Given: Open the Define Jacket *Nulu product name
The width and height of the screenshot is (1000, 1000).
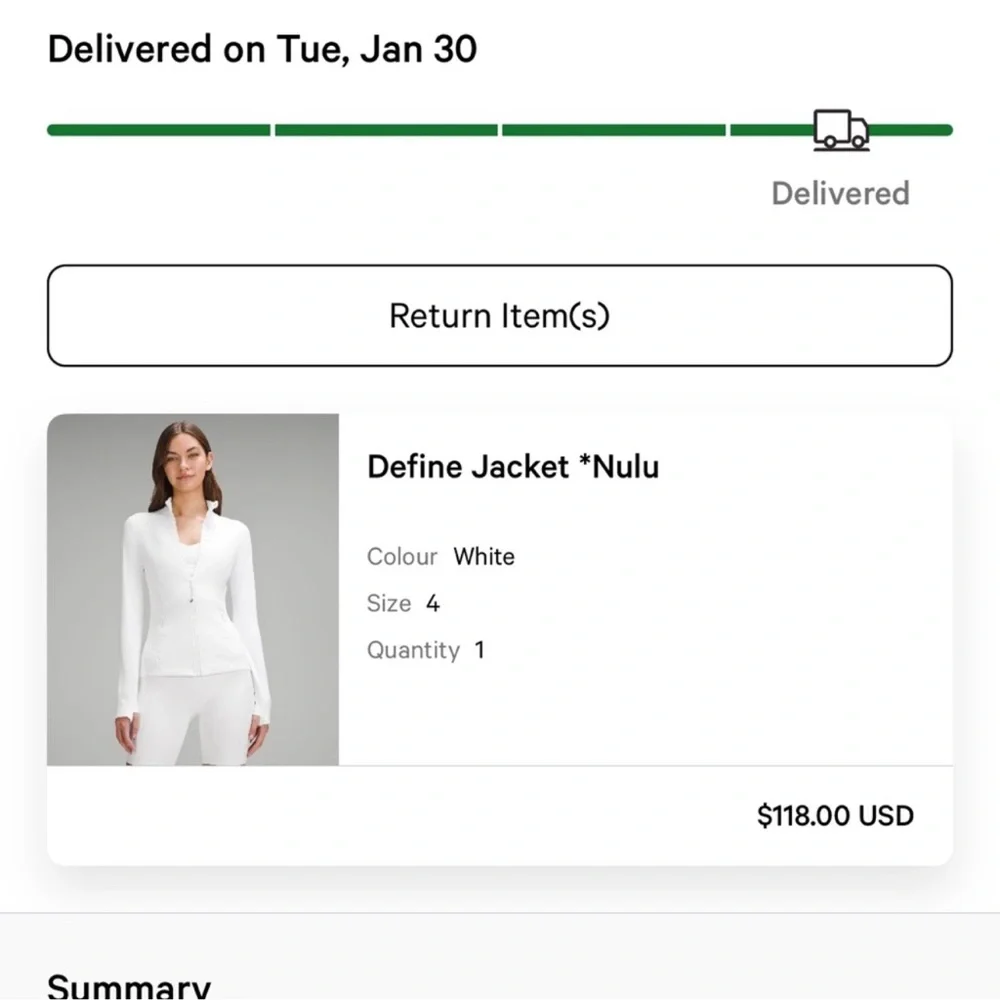Looking at the screenshot, I should 512,466.
